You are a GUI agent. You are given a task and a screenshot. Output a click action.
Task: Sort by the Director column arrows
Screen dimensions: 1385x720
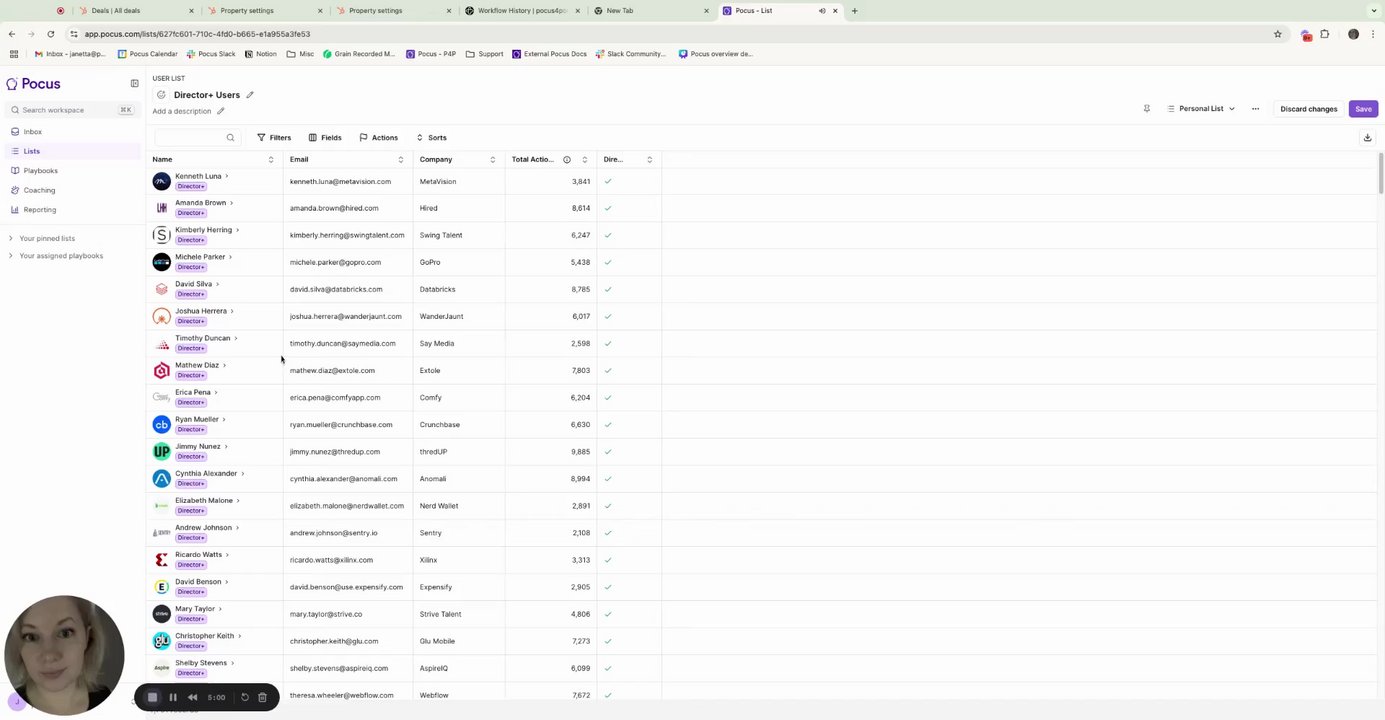coord(649,160)
